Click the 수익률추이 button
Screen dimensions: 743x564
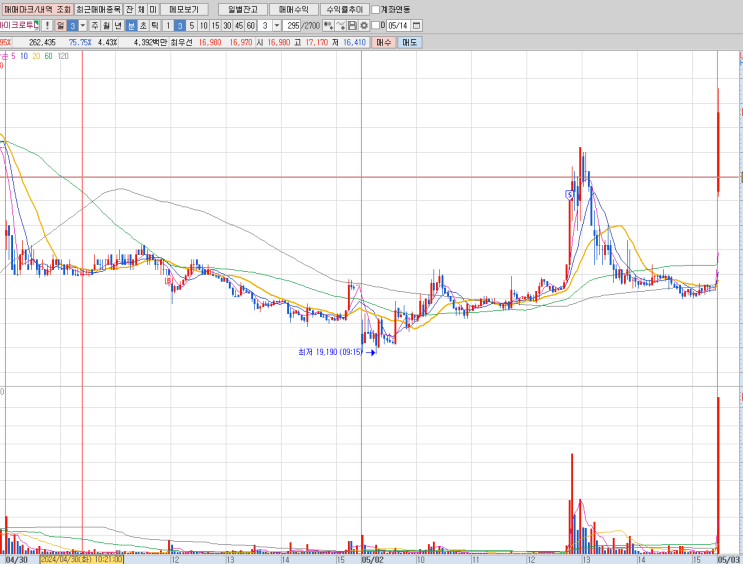pos(344,9)
